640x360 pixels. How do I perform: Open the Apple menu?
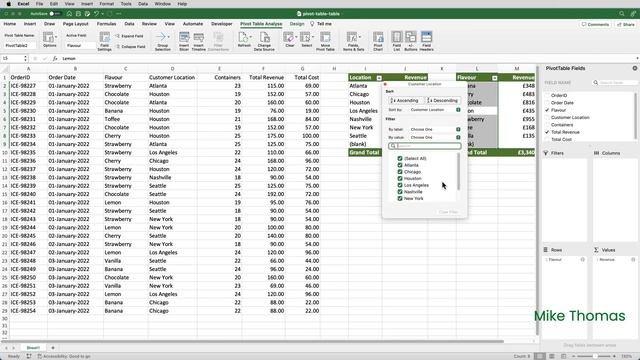[x=9, y=4]
